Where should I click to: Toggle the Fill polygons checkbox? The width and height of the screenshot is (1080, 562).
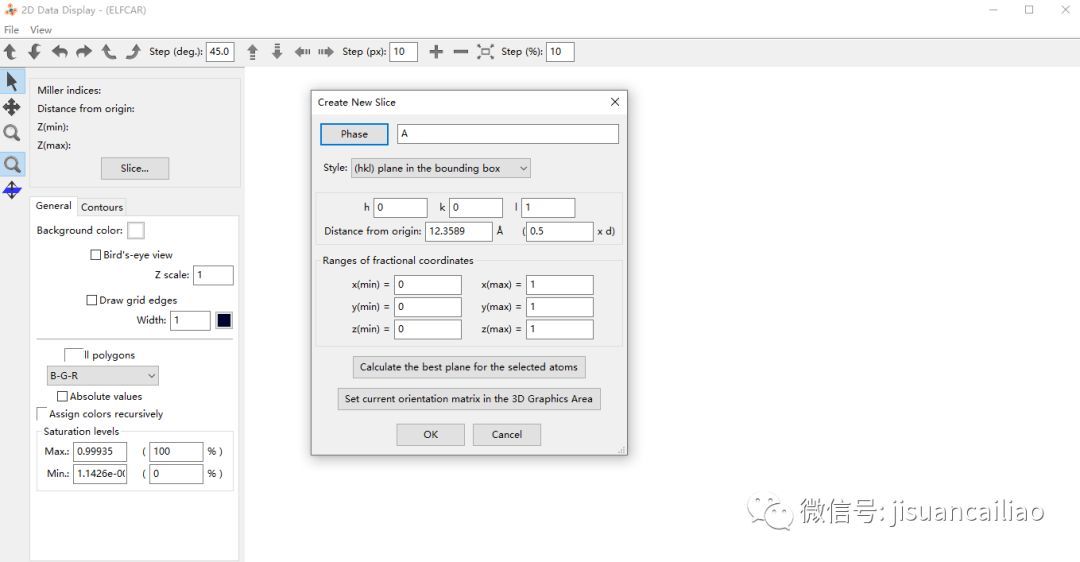click(x=73, y=355)
